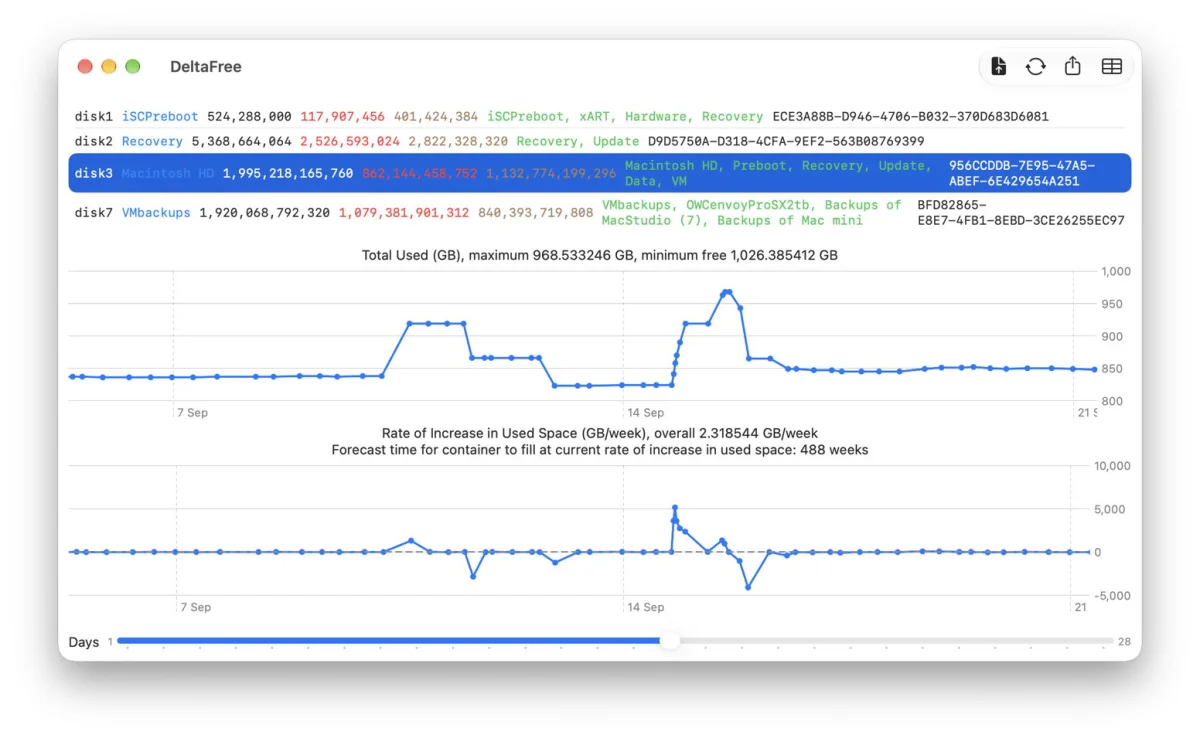Open the Share icon in toolbar
The height and width of the screenshot is (738, 1200).
click(1072, 66)
